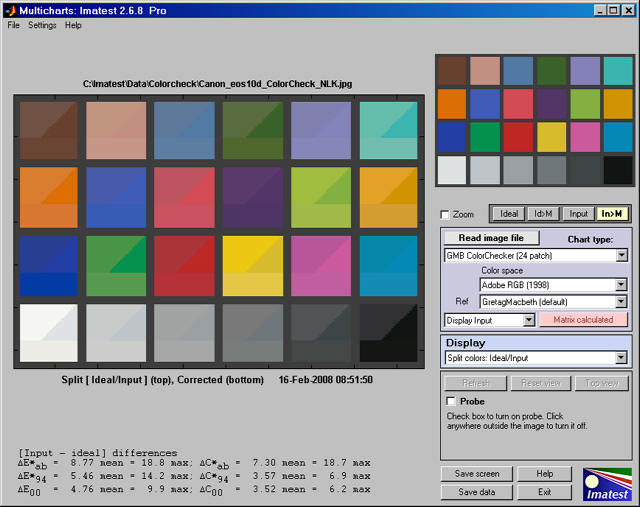640x507 pixels.
Task: Click the Exit button
Action: [x=544, y=492]
